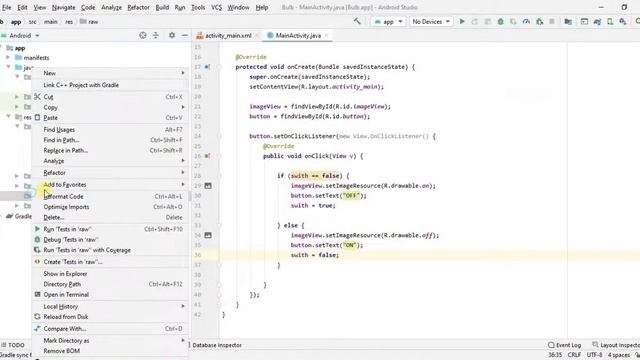Run 'Tests in raw' menu entry
Image resolution: width=640 pixels, height=360 pixels.
tap(110, 229)
